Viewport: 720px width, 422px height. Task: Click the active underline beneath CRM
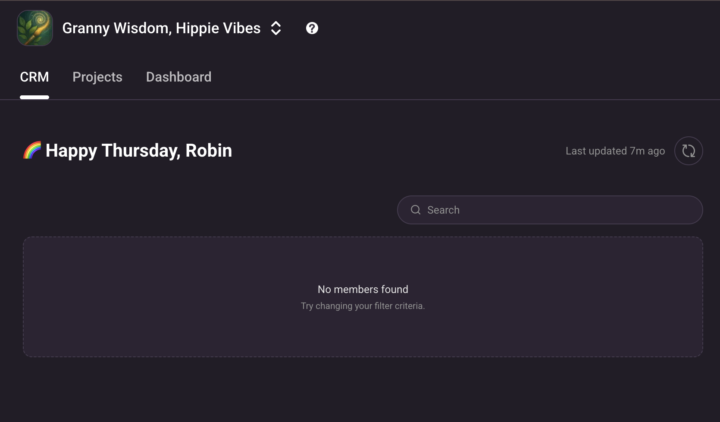click(x=34, y=97)
